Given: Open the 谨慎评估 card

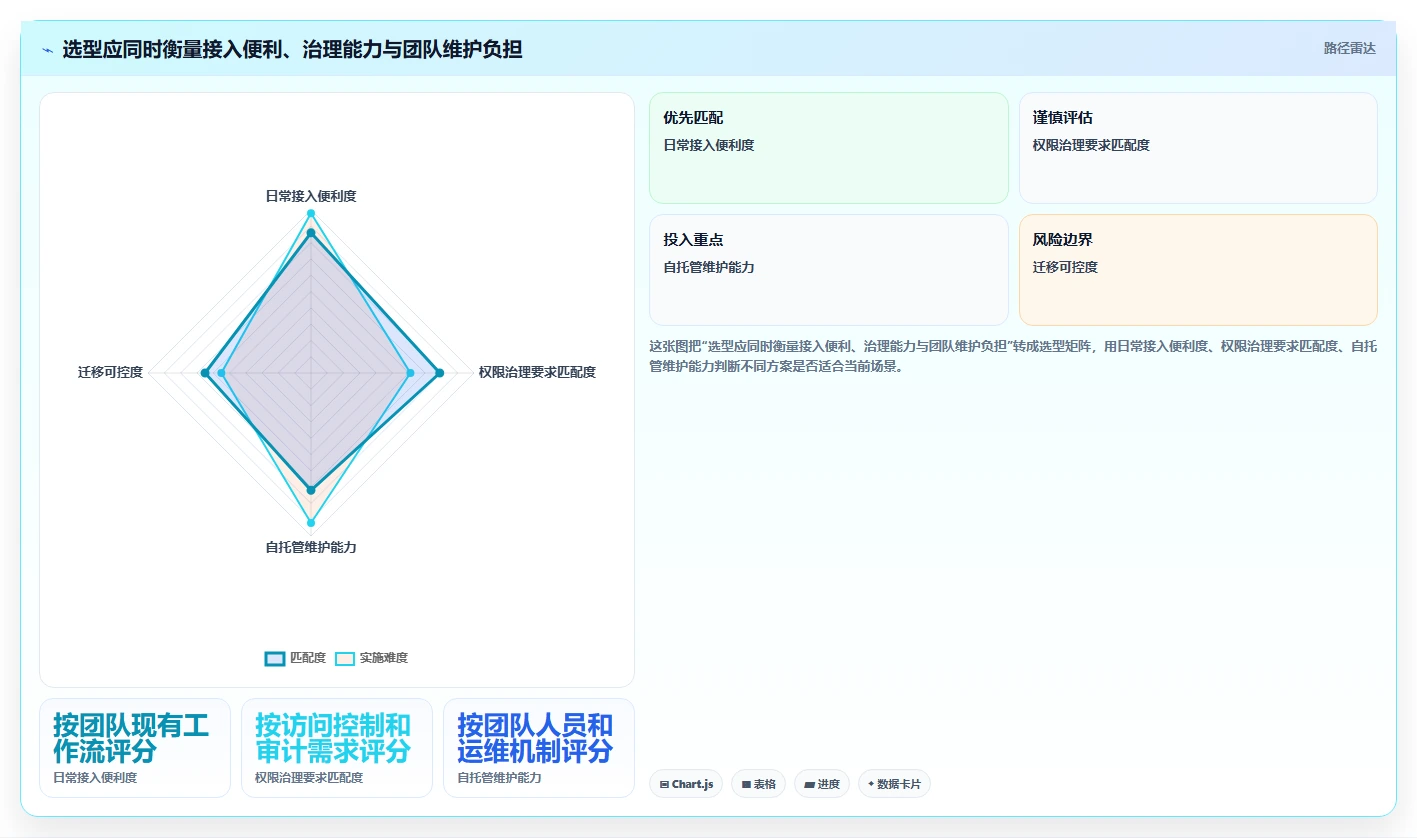Looking at the screenshot, I should pyautogui.click(x=1198, y=148).
